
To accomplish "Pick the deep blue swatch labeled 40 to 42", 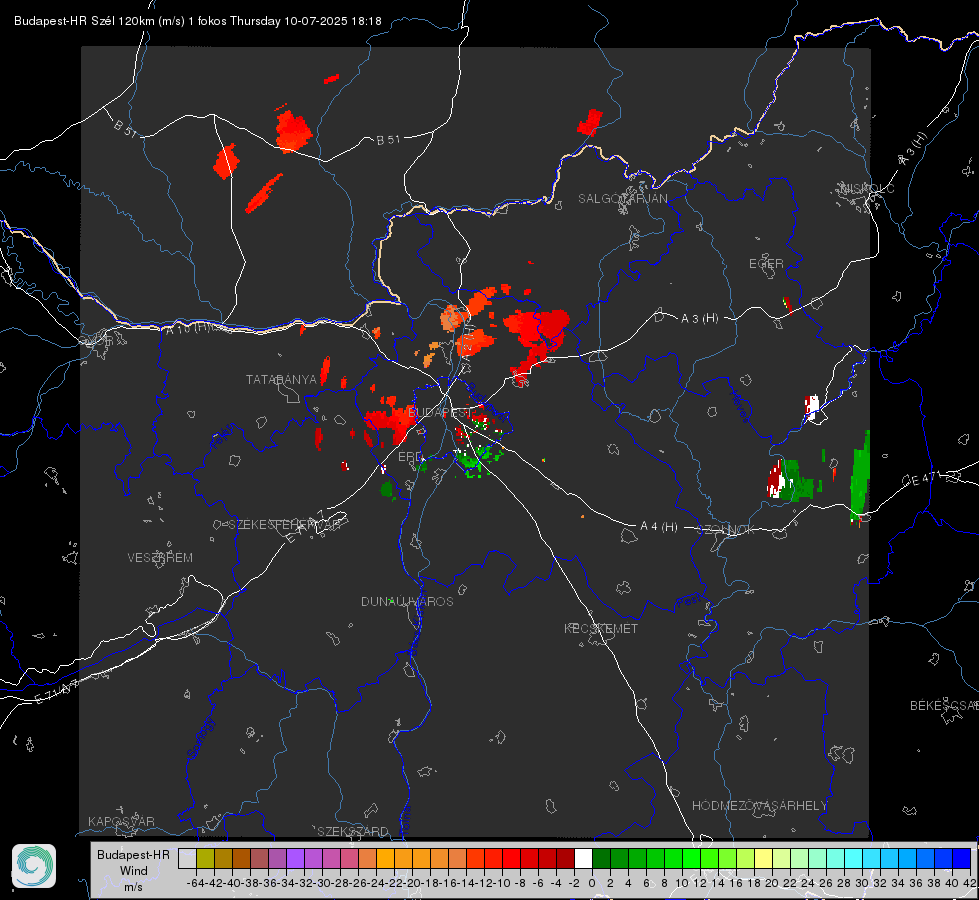I will (962, 858).
